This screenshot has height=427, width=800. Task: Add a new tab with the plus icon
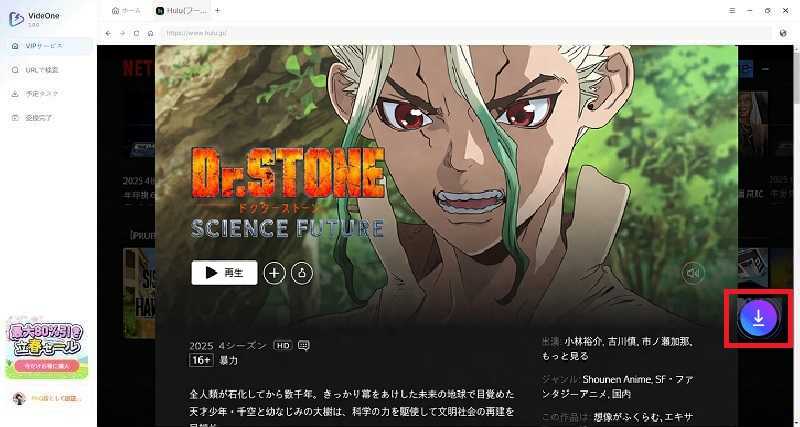tap(217, 11)
